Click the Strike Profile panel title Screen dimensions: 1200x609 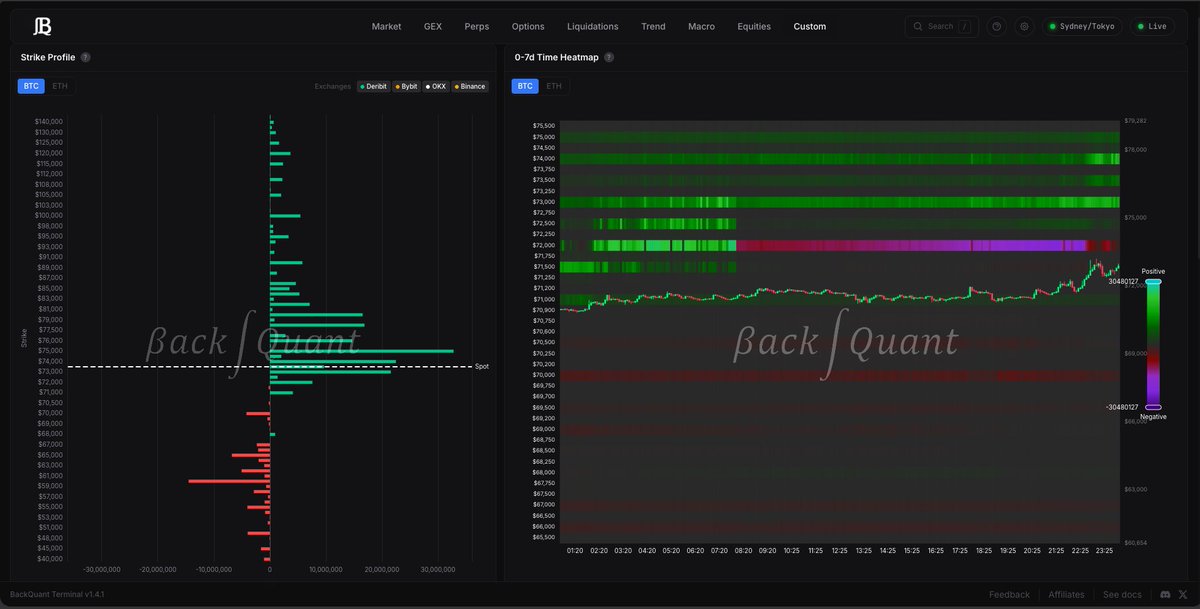[47, 57]
